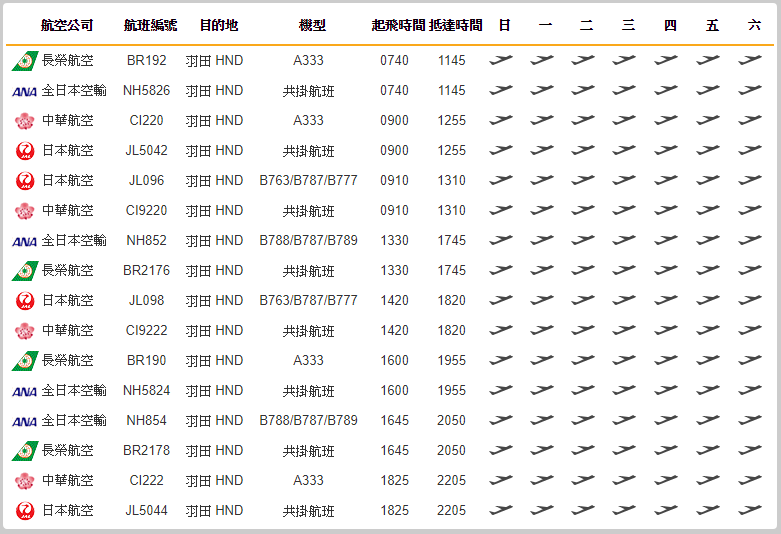The width and height of the screenshot is (781, 534).
Task: Click the Sunday (日) plane icon for CI222
Action: click(x=501, y=480)
